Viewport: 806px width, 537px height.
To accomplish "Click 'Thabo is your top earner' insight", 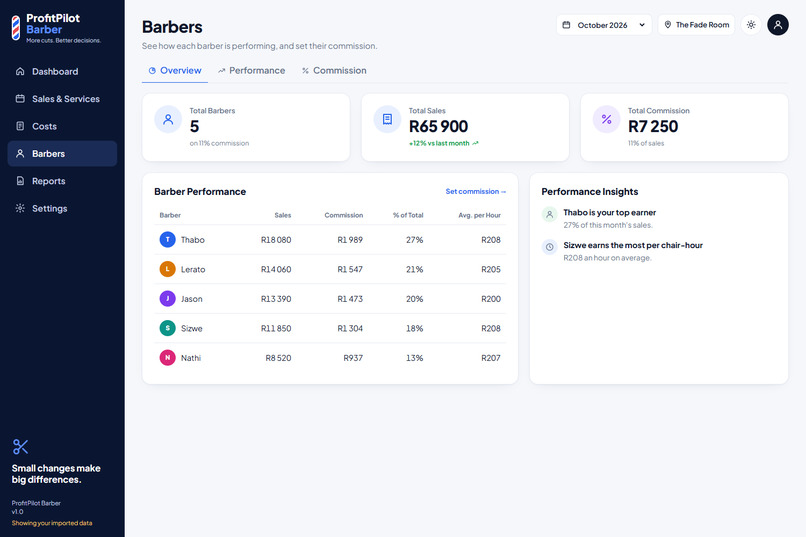I will click(x=610, y=212).
